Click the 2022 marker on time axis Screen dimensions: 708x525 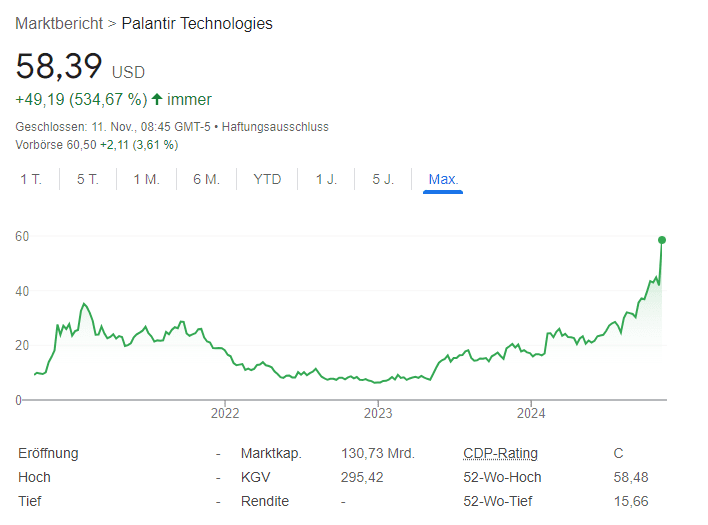point(225,413)
